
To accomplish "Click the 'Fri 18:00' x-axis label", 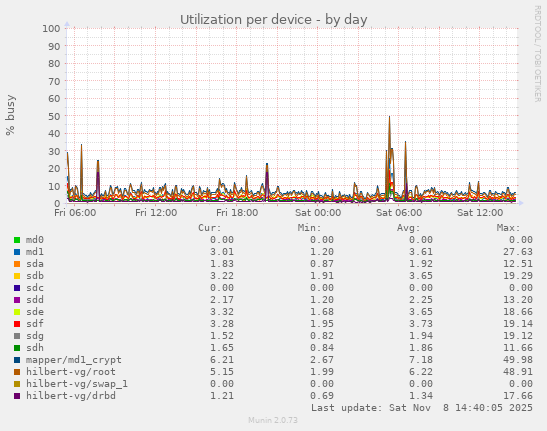I will (237, 213).
